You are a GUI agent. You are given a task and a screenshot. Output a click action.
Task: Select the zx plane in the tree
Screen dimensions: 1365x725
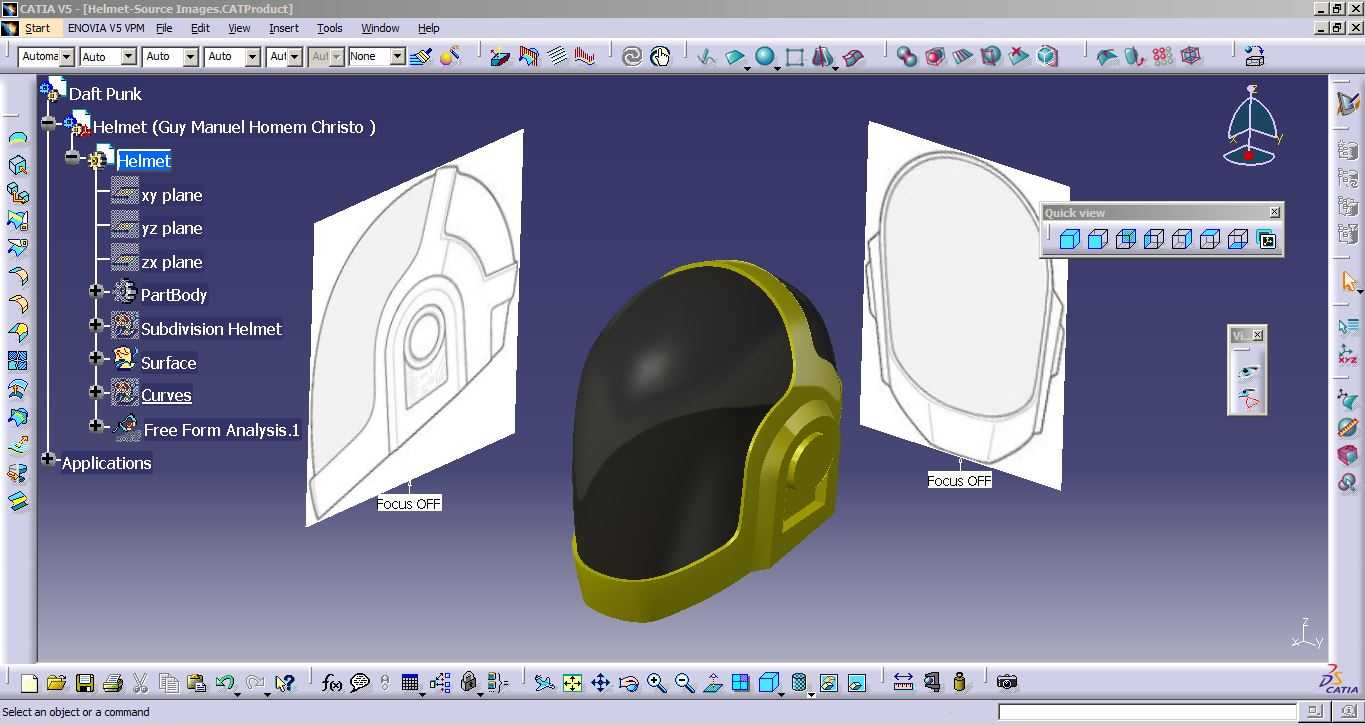(172, 262)
